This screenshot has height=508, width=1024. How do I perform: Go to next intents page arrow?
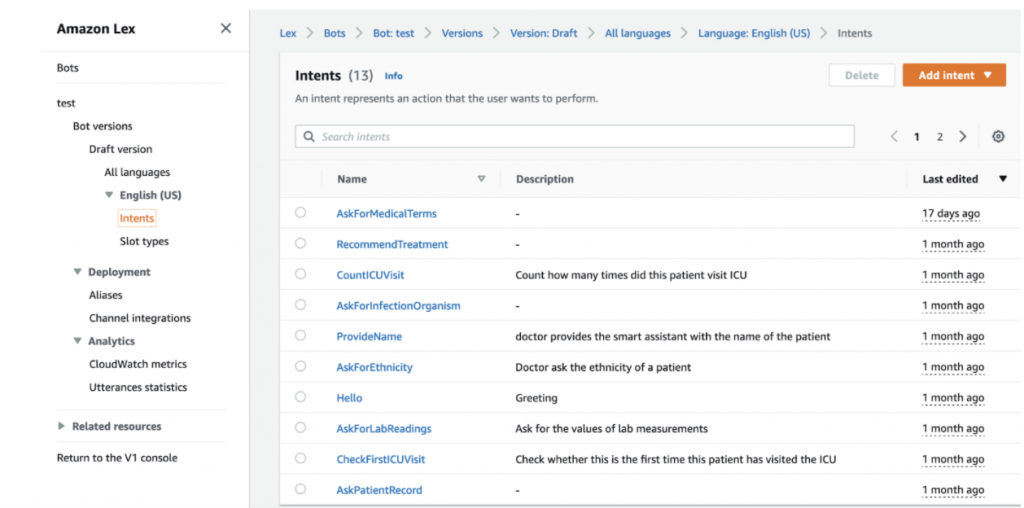coord(963,136)
